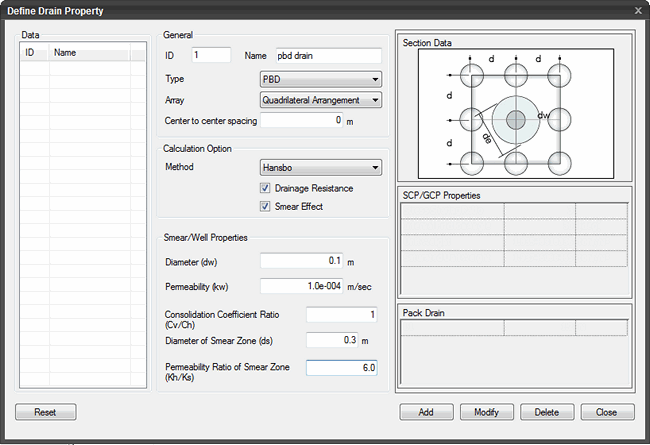This screenshot has width=650, height=445.
Task: Open the Method dropdown showing Hansbo
Action: click(320, 168)
